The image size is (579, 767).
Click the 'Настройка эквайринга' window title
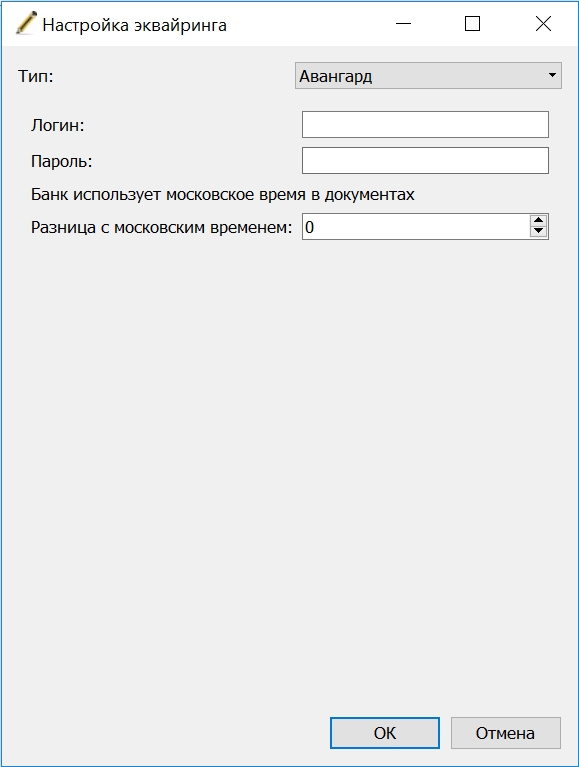point(134,25)
